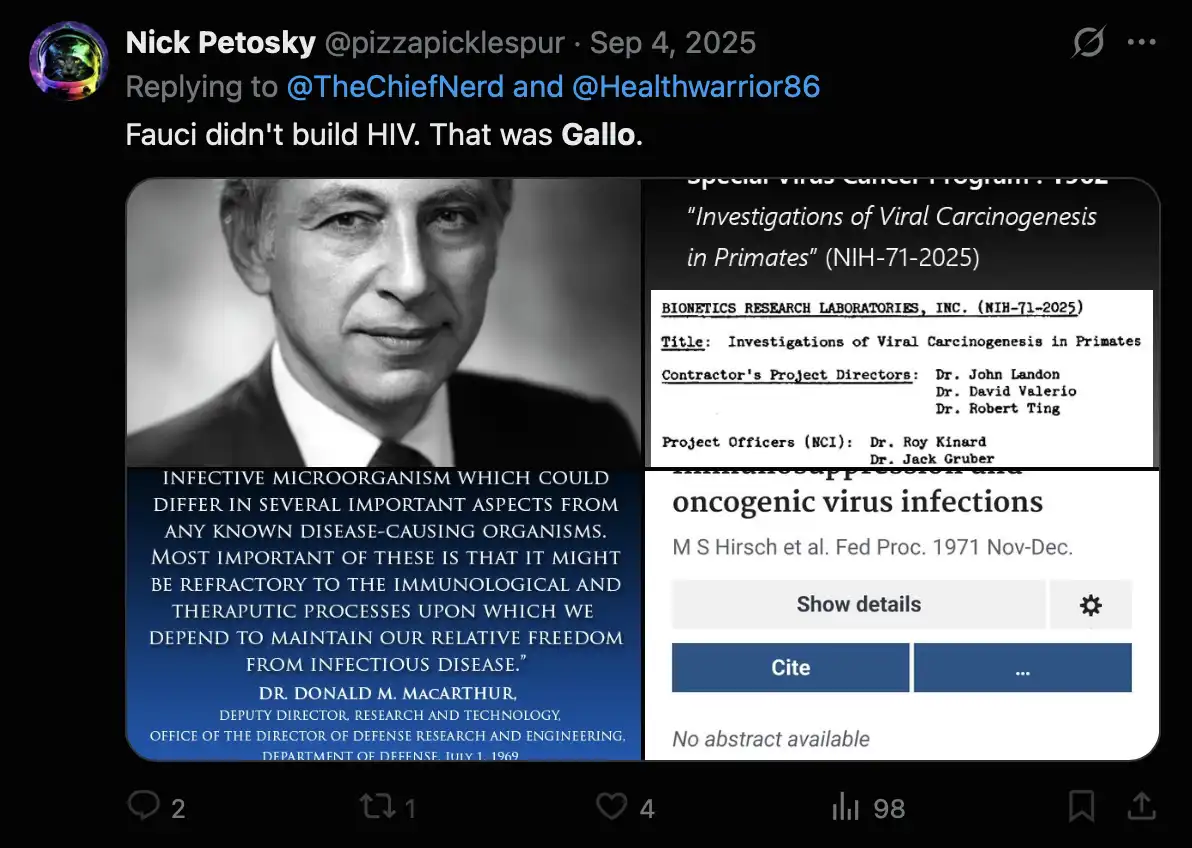
Task: Like the post with the heart icon
Action: click(611, 806)
